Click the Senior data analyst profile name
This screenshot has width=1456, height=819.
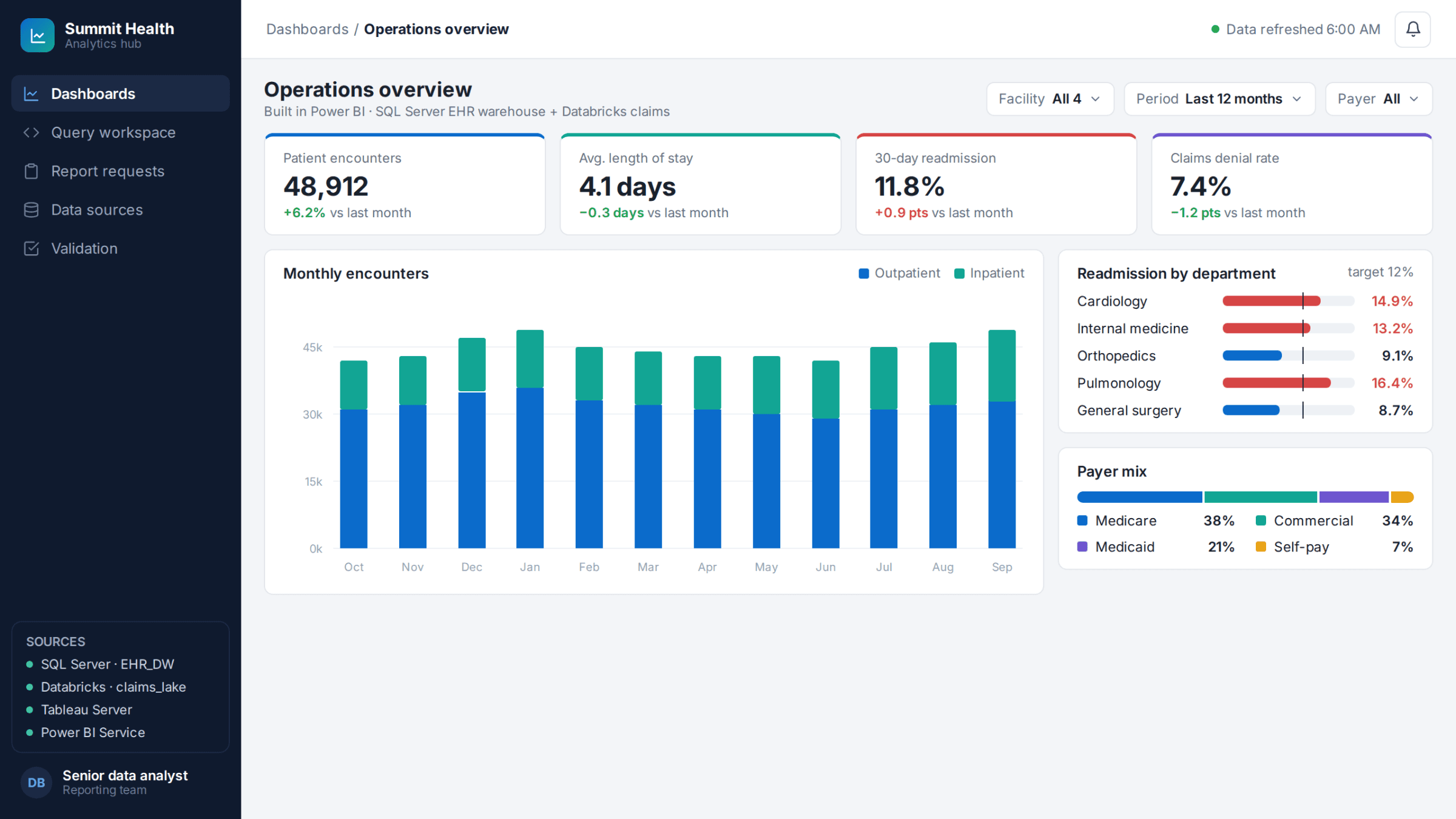click(x=125, y=775)
